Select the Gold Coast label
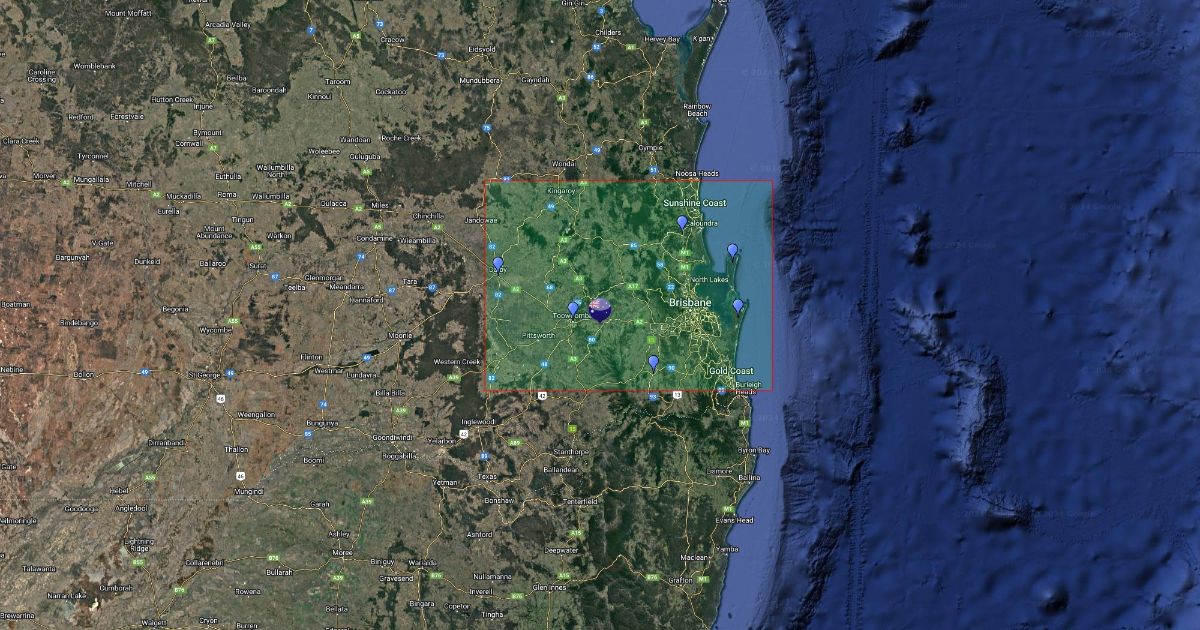 (731, 371)
